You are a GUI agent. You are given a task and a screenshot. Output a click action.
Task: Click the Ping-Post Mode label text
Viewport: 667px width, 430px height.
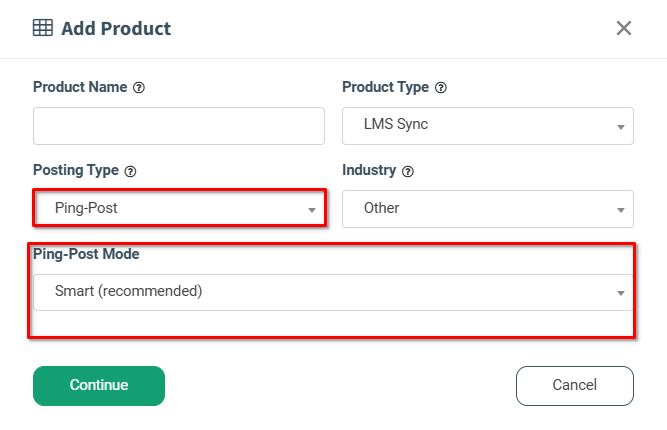point(86,254)
